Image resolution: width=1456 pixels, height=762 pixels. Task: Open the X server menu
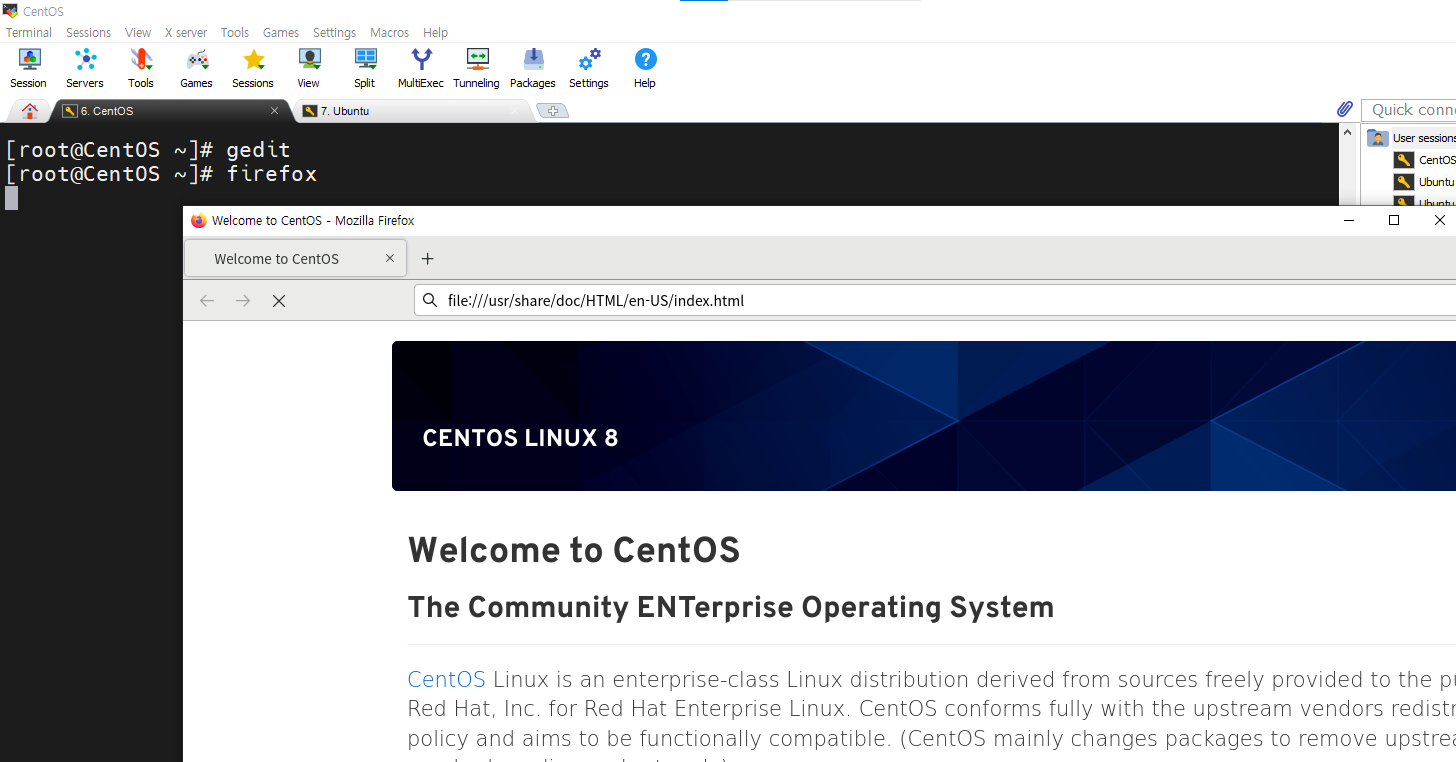click(x=186, y=32)
